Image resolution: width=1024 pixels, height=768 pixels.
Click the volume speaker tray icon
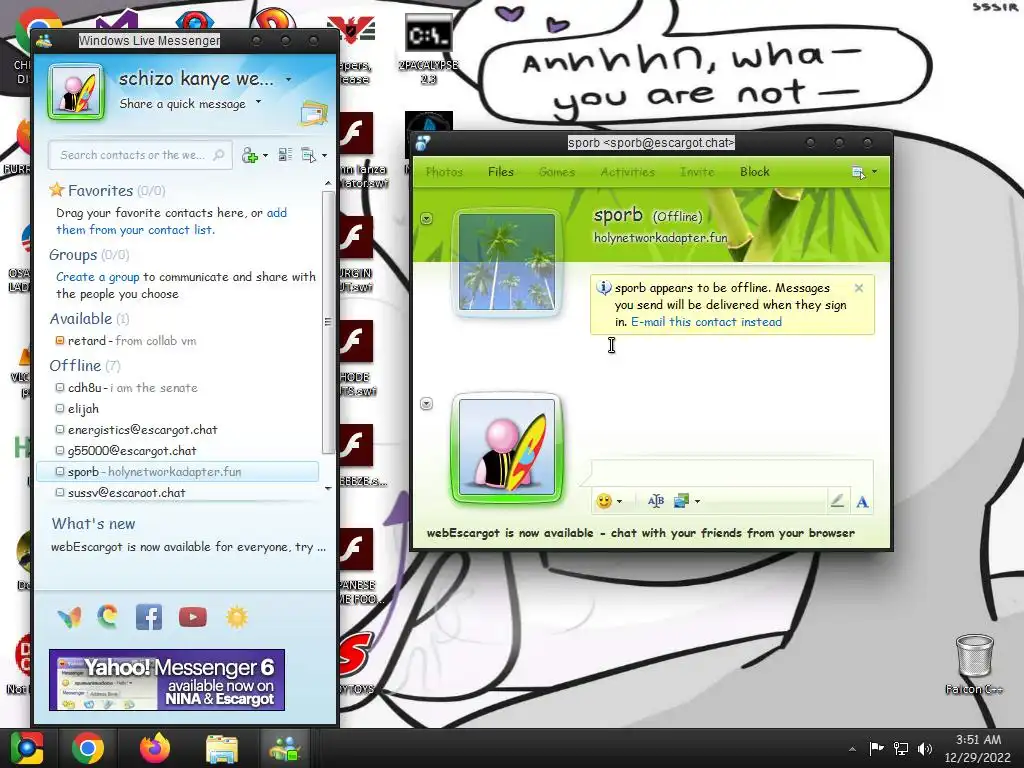click(x=925, y=748)
